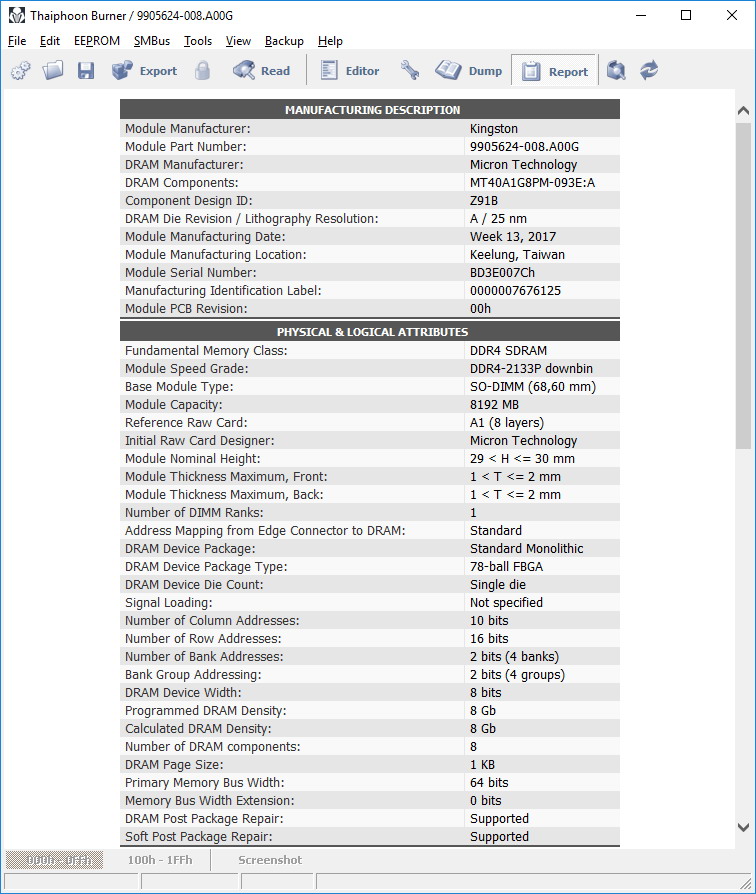756x894 pixels.
Task: Open the Help menu
Action: pyautogui.click(x=330, y=41)
